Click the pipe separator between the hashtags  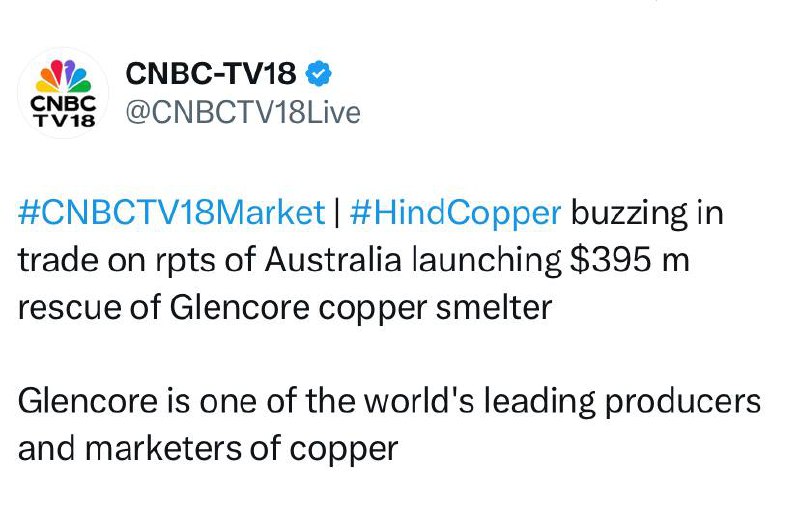[338, 213]
